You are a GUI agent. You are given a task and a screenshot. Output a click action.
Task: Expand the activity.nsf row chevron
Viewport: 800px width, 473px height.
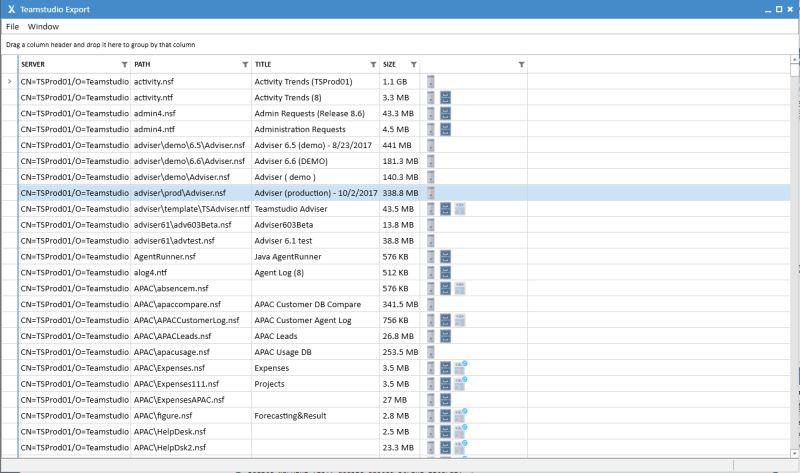tap(9, 82)
